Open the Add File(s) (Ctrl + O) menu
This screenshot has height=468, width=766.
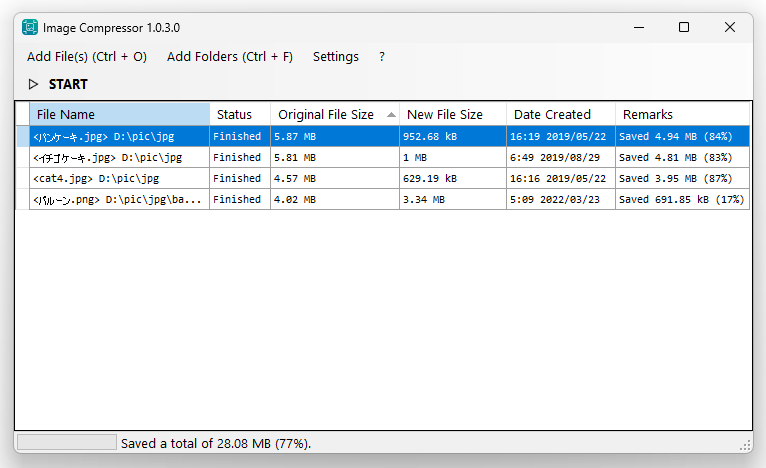click(x=86, y=57)
